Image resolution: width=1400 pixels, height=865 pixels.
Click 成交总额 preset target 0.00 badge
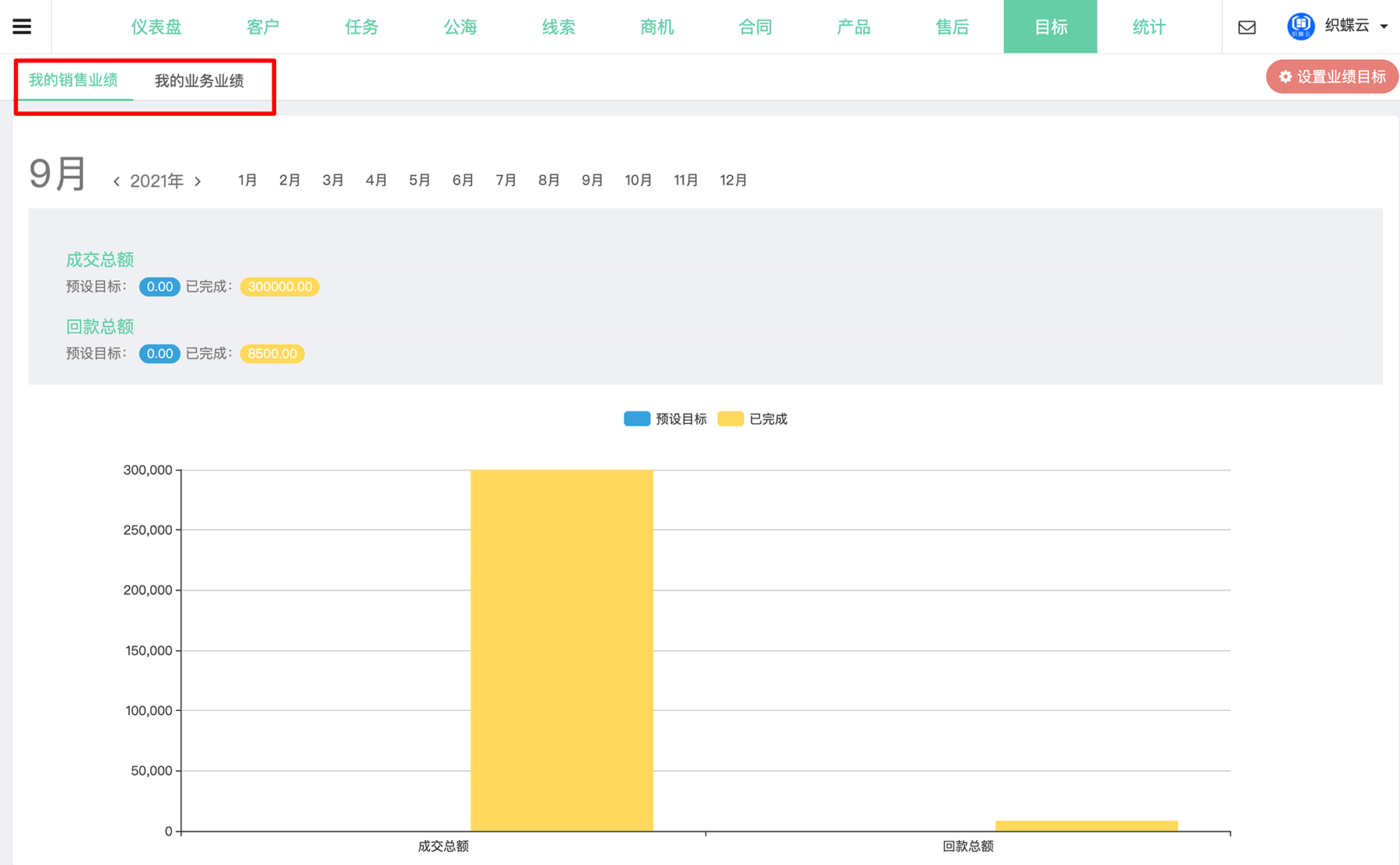159,287
